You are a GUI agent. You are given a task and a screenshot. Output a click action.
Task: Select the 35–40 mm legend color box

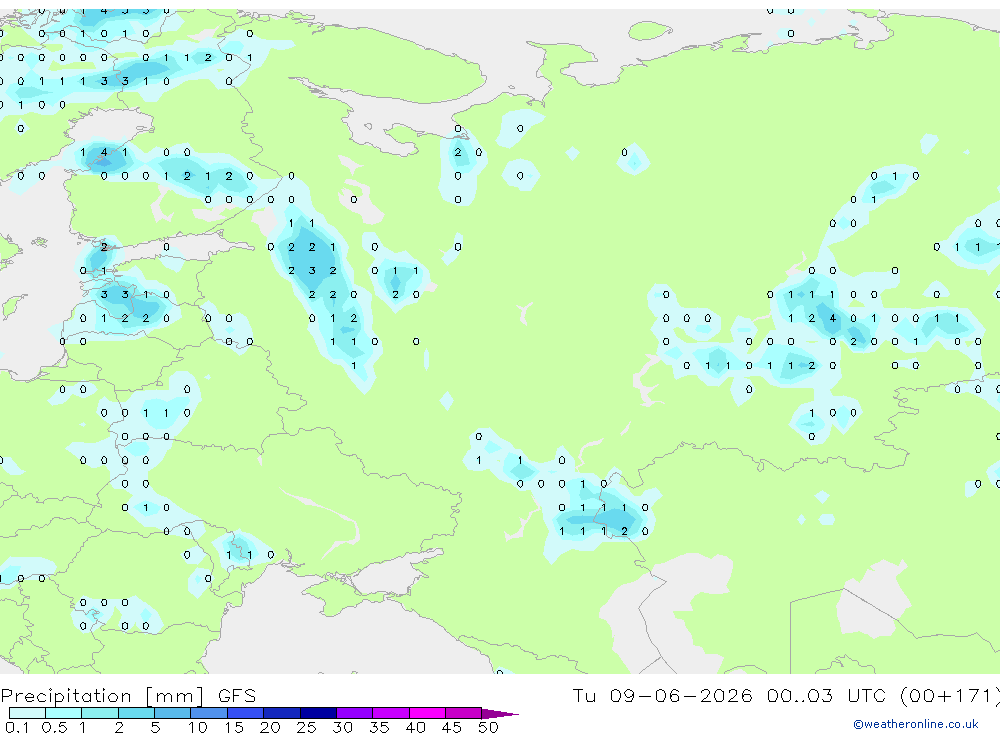pos(391,713)
